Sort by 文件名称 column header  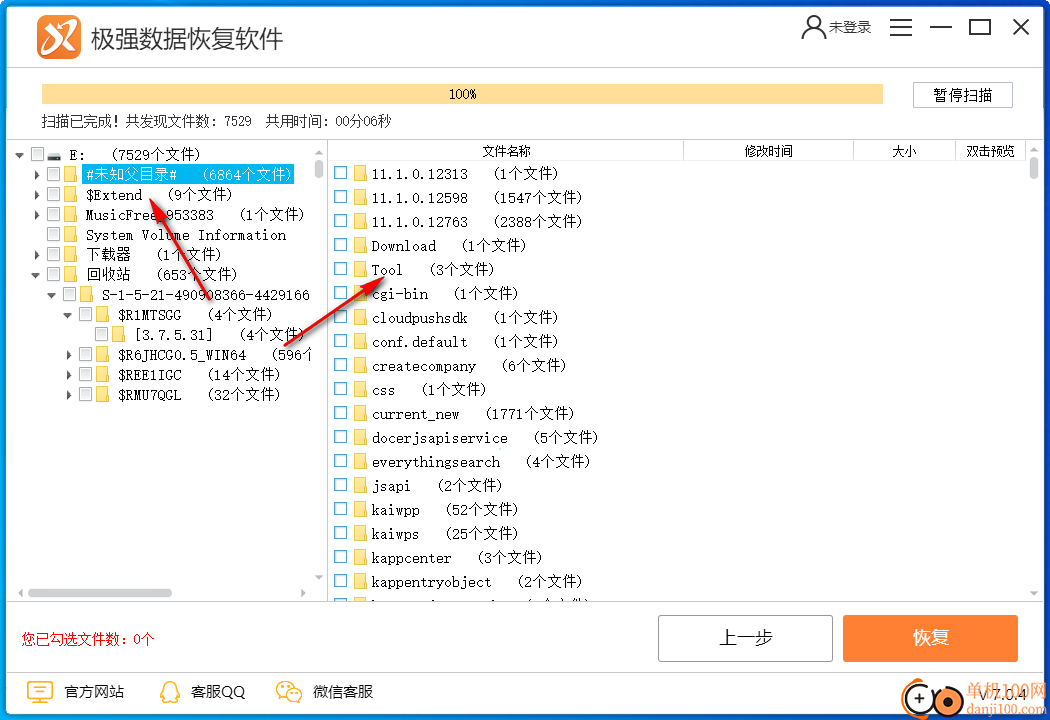(506, 151)
